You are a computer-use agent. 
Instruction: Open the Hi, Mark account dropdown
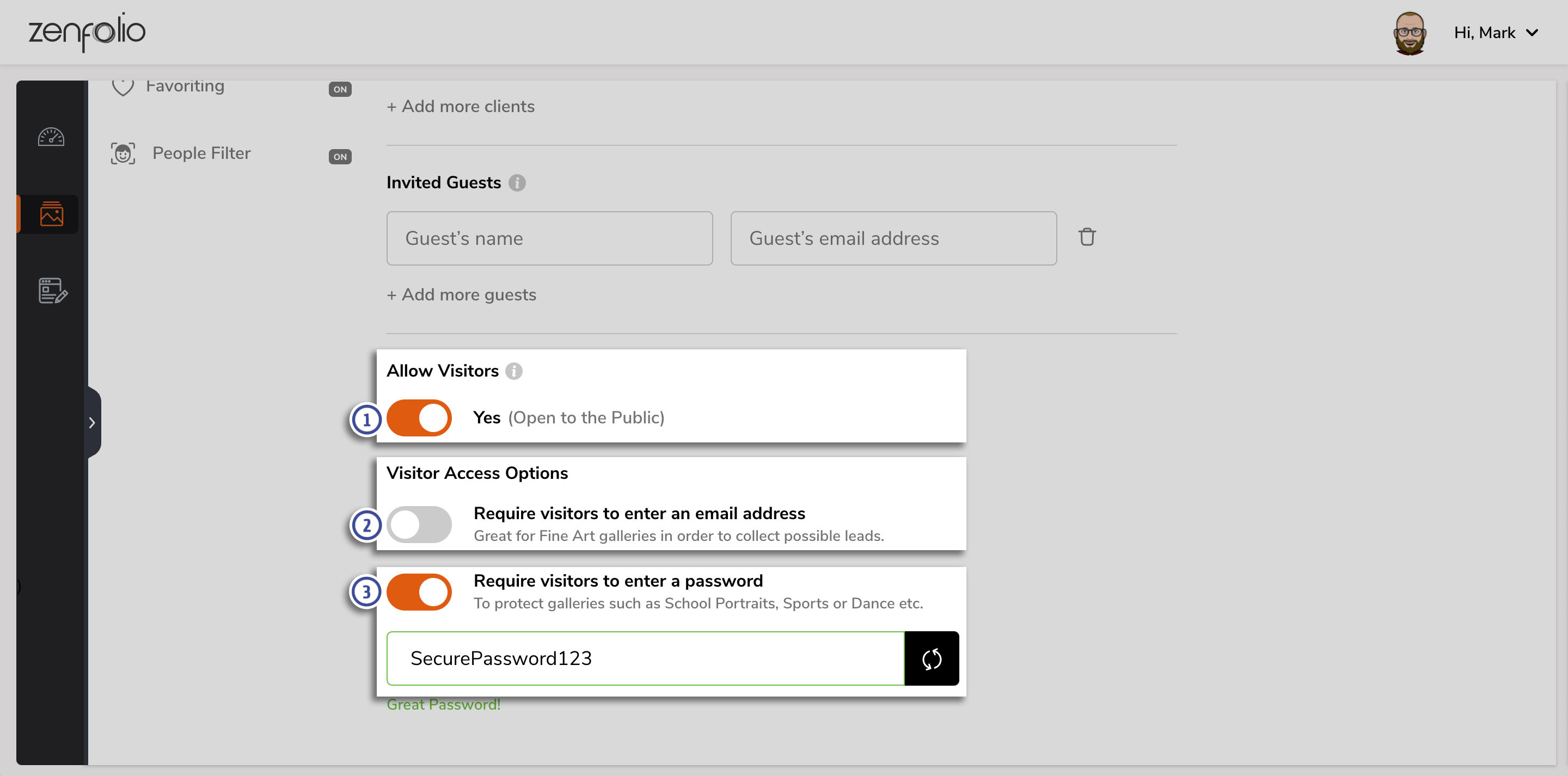(x=1497, y=32)
